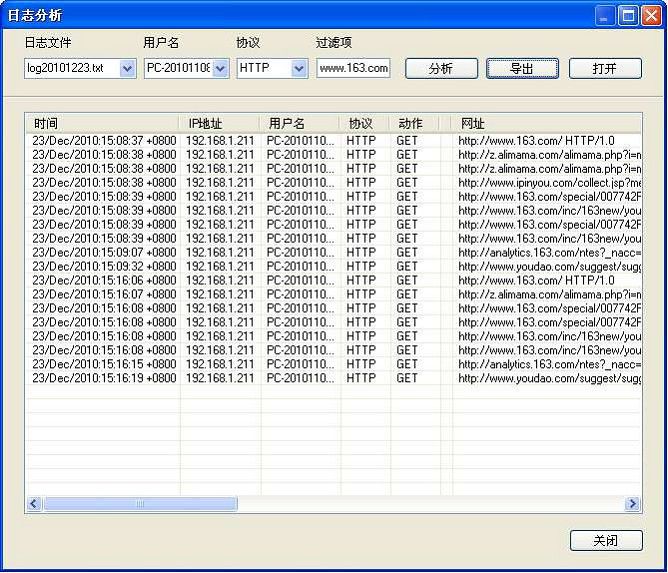Click the 打开 (Open) button
This screenshot has width=668, height=573.
click(605, 69)
